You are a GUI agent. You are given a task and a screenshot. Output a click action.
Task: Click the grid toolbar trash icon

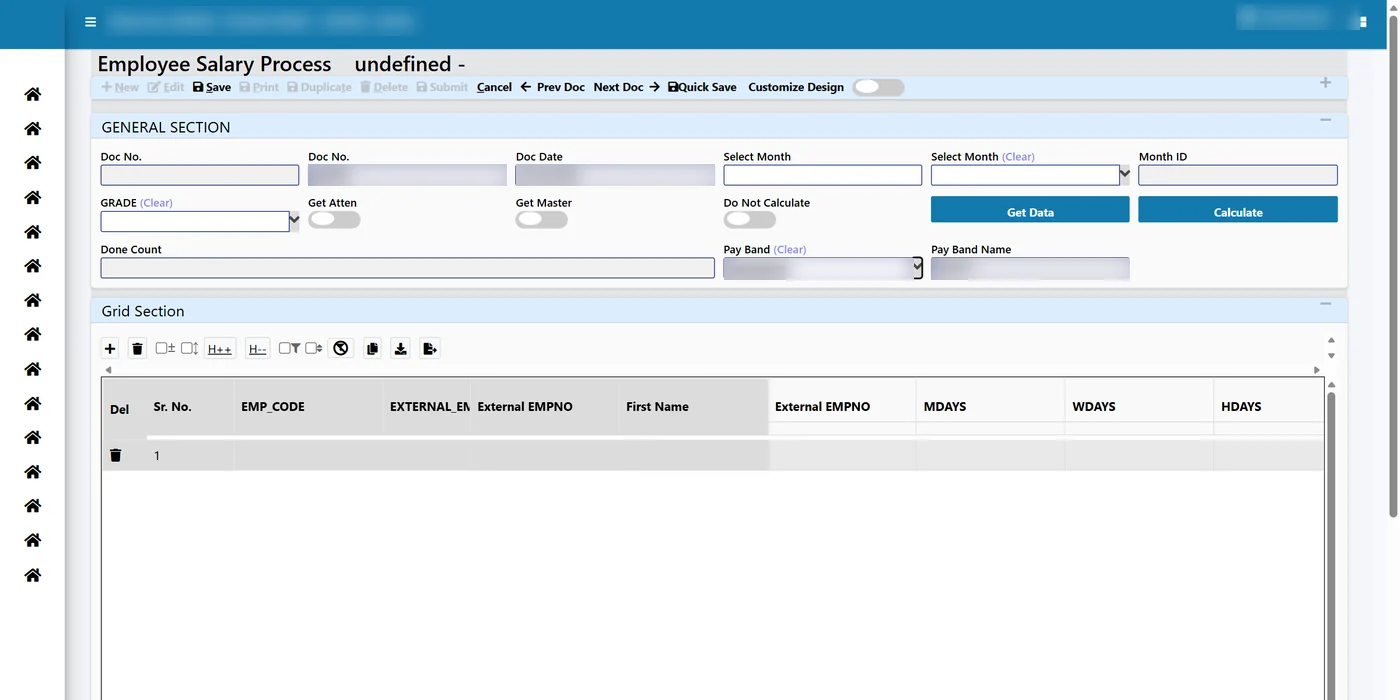pos(138,349)
